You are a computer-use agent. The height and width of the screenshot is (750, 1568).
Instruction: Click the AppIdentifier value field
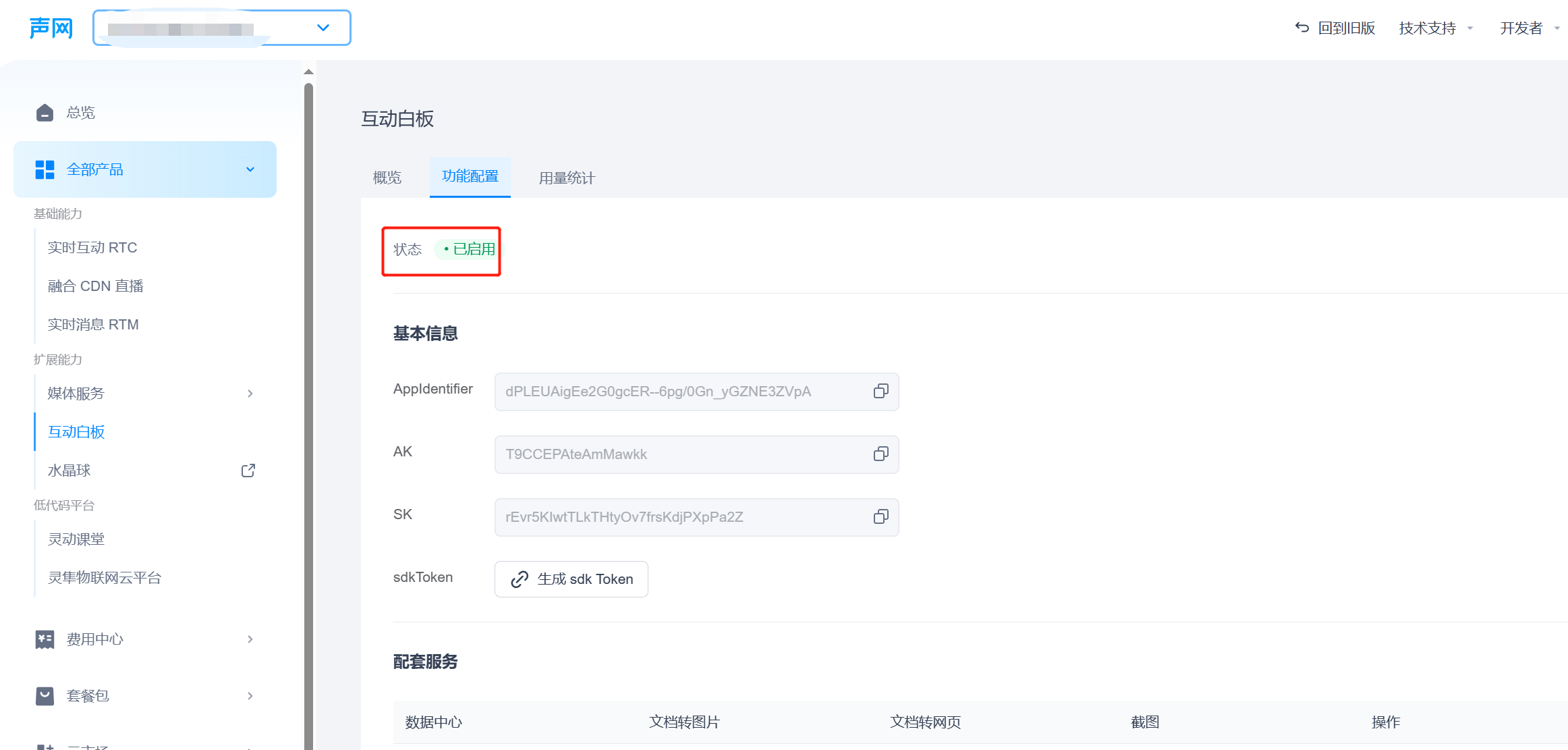[696, 392]
